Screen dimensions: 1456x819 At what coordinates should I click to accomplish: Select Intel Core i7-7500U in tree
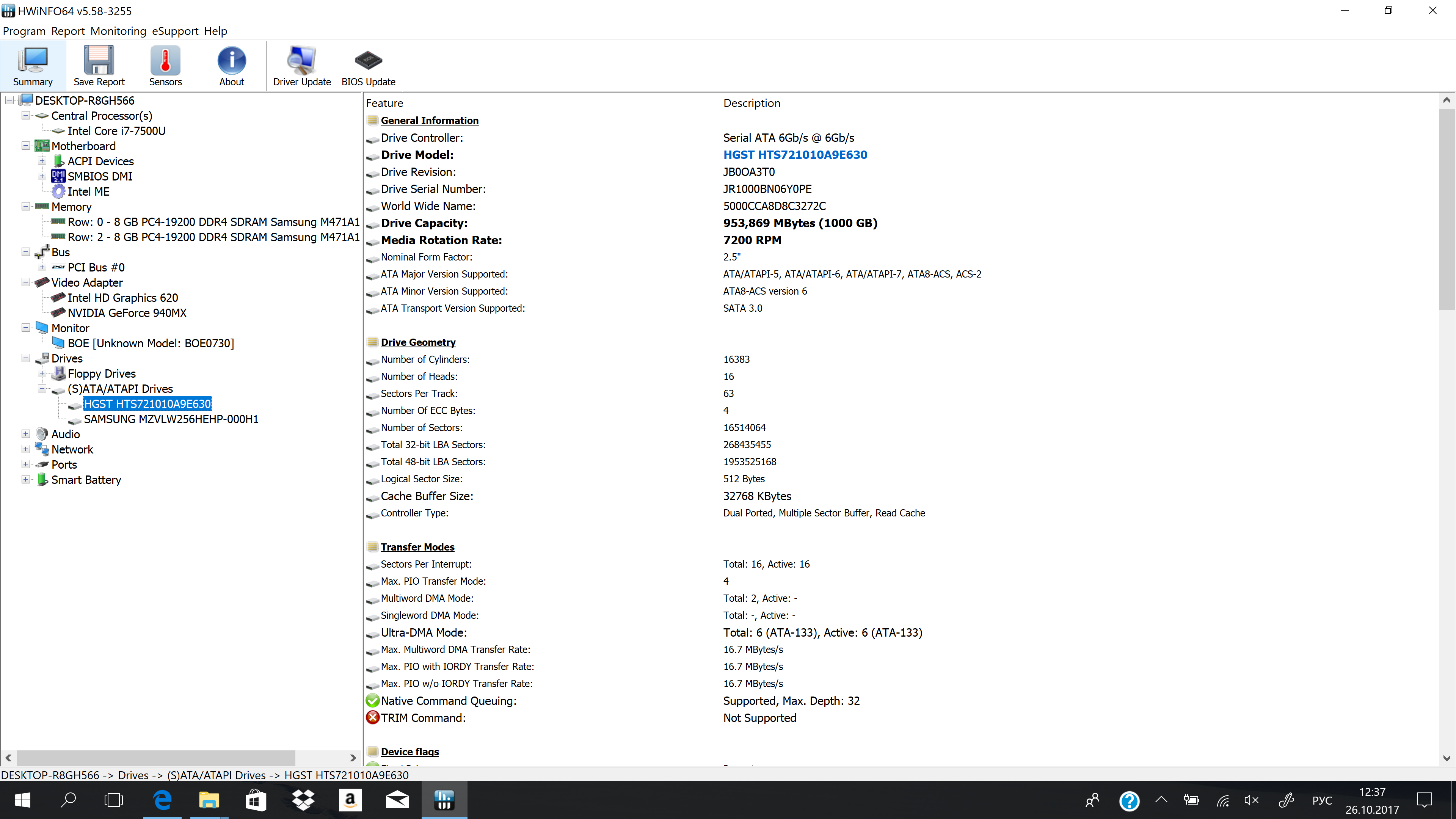click(x=116, y=130)
